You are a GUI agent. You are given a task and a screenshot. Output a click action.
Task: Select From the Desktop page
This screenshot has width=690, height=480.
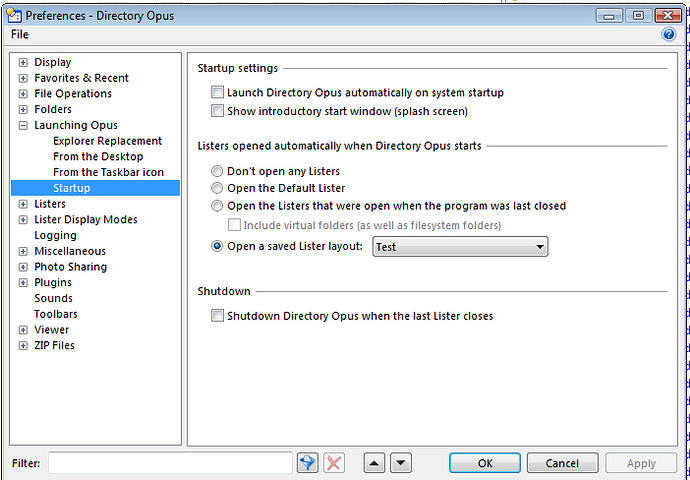point(98,157)
